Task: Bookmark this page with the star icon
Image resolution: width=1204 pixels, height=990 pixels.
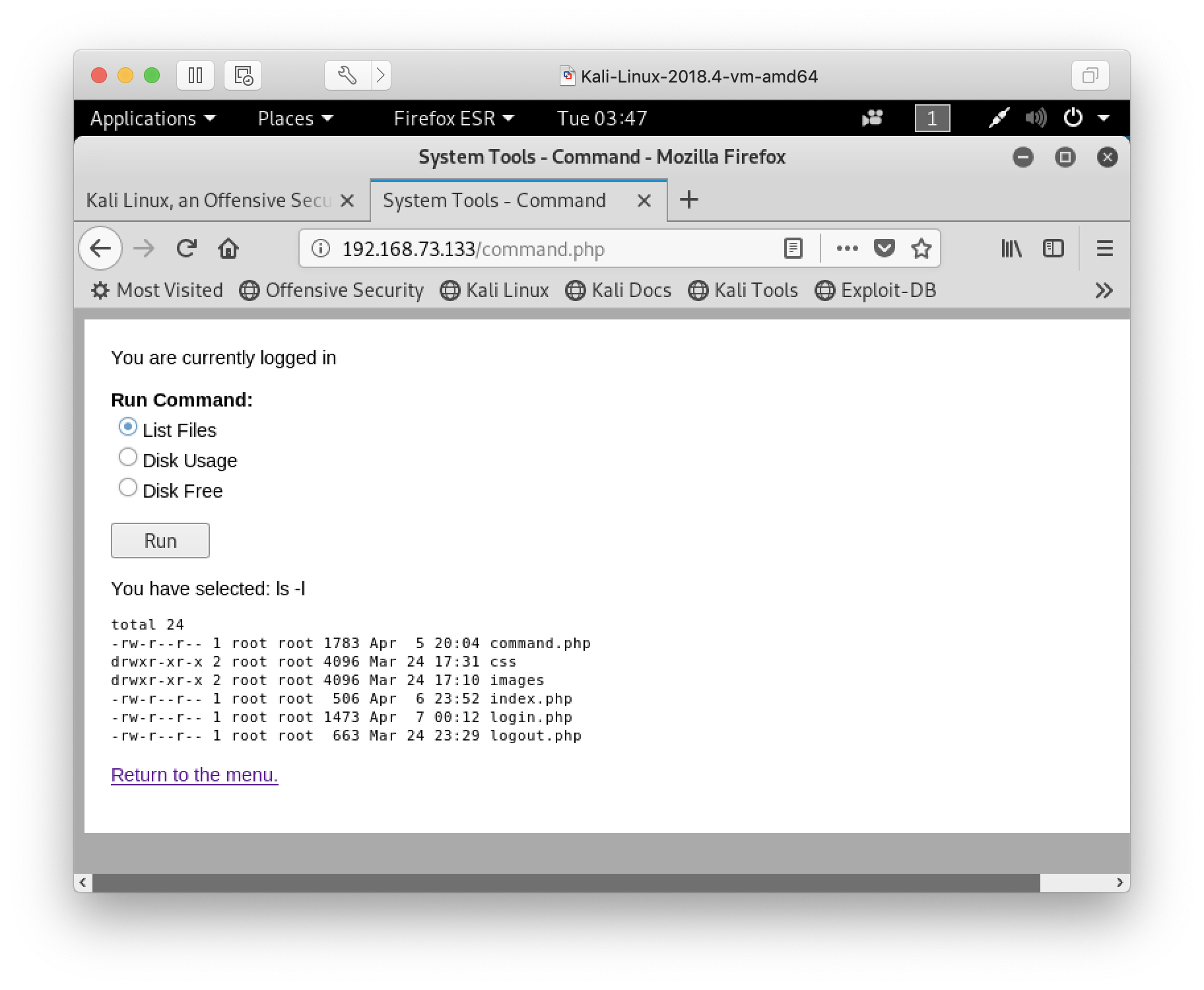Action: click(921, 249)
